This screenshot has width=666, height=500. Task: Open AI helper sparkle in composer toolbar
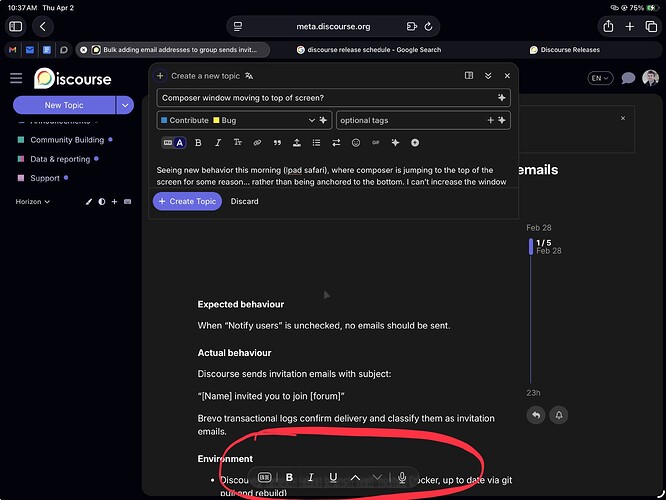[395, 143]
